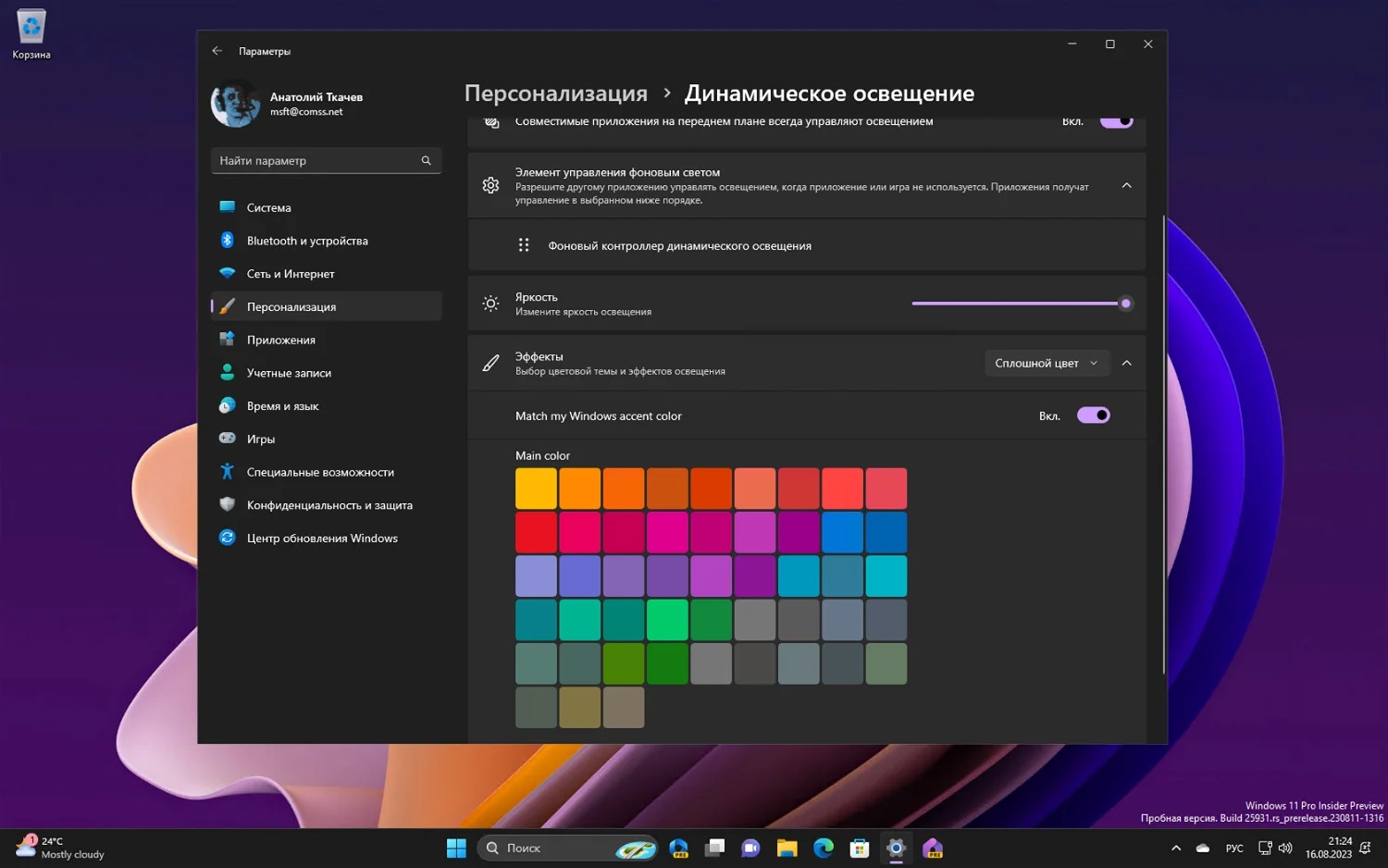The height and width of the screenshot is (868, 1388).
Task: Click the Найти параметр search field
Action: [315, 161]
